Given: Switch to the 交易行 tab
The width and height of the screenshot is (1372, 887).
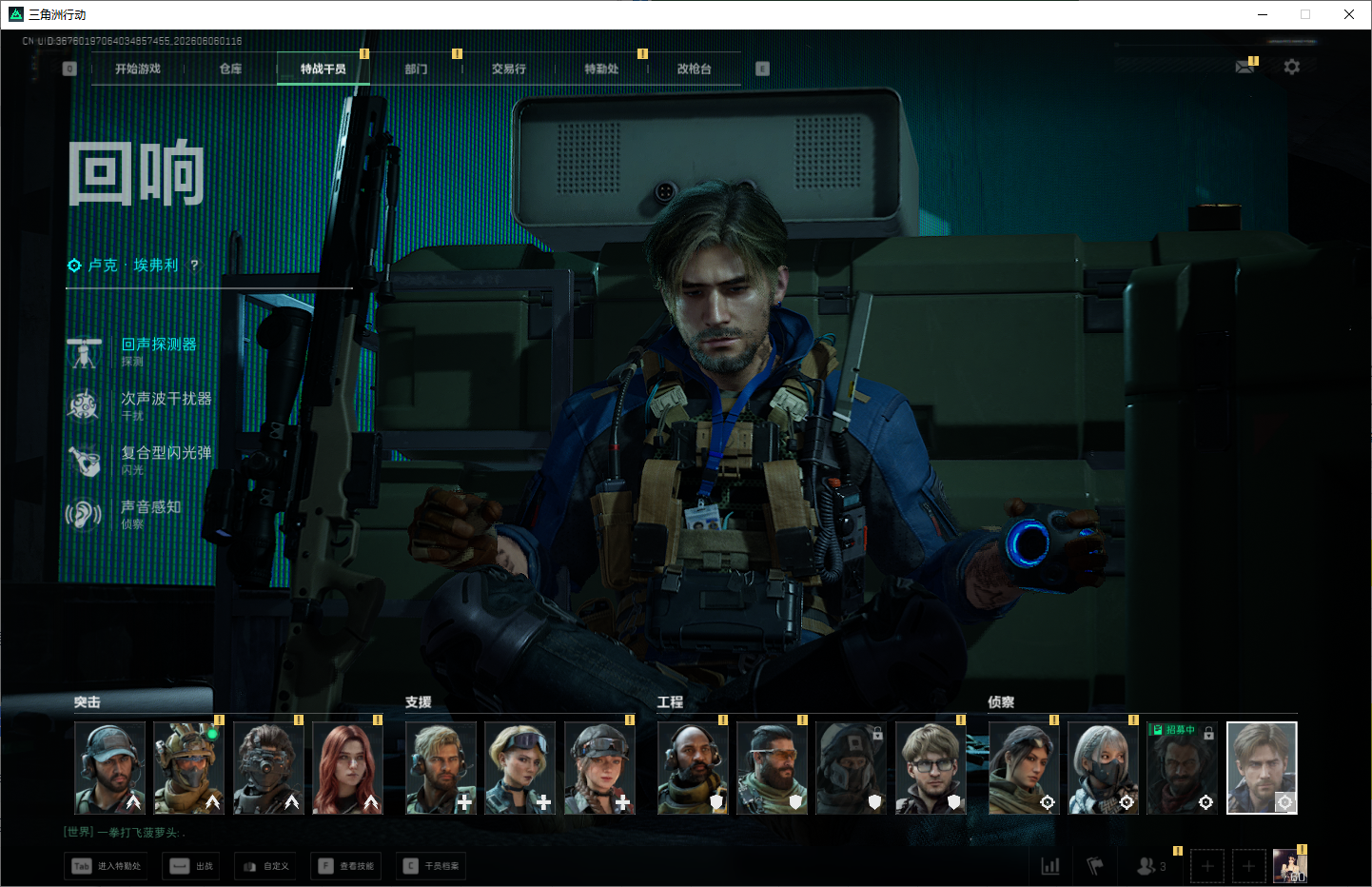Looking at the screenshot, I should point(509,69).
